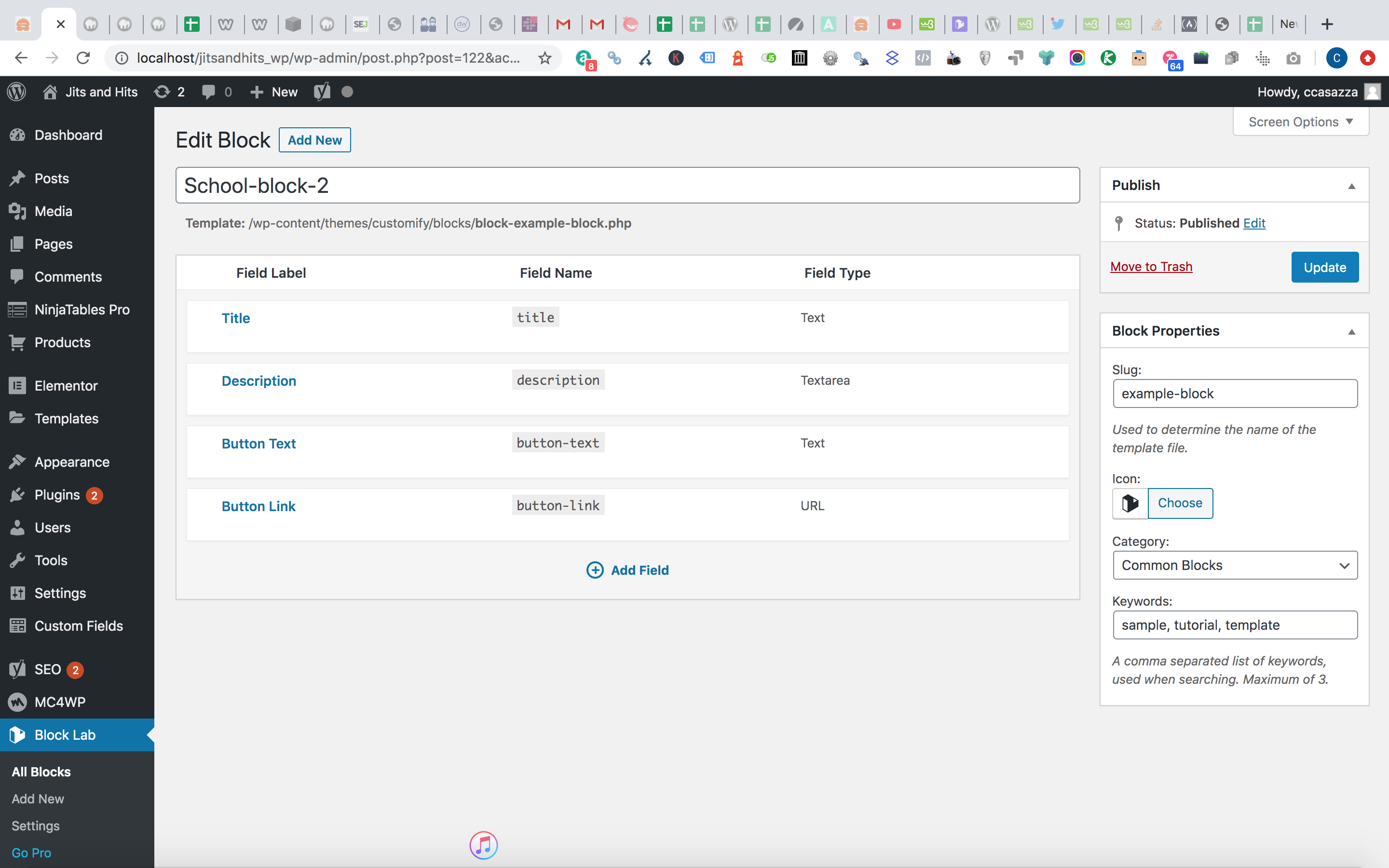Collapse the Block Properties panel
The width and height of the screenshot is (1389, 868).
point(1351,331)
